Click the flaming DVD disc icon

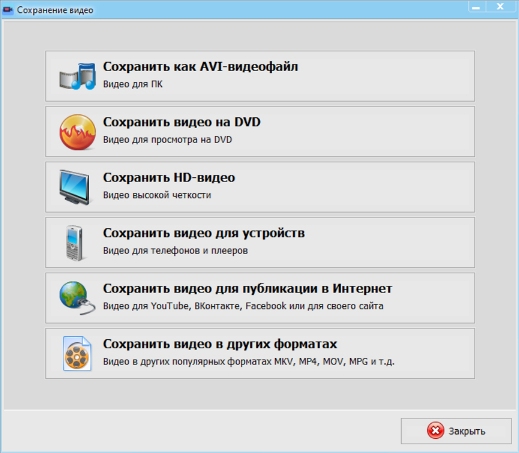(x=78, y=132)
